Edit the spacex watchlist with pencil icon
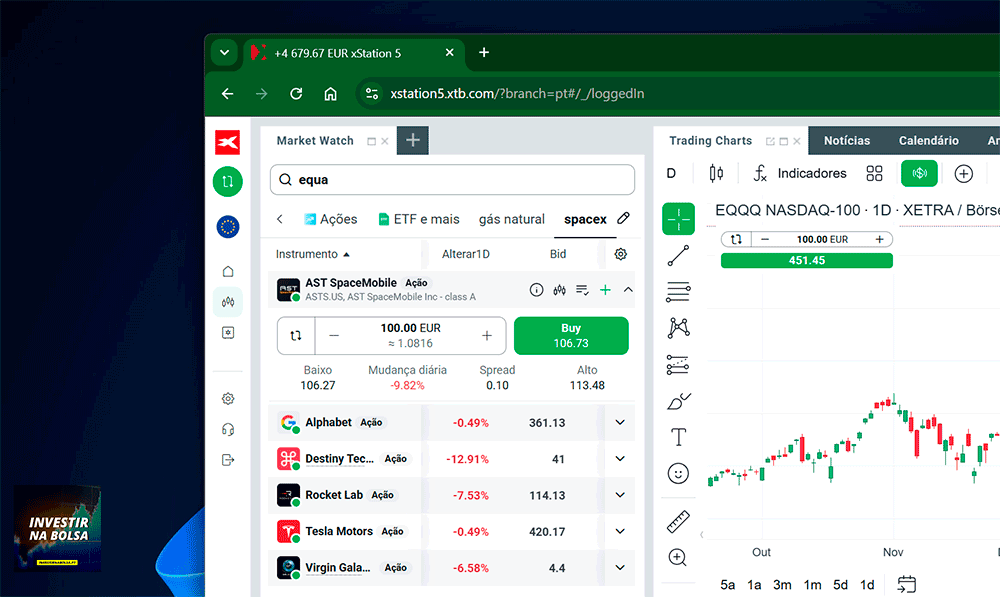The height and width of the screenshot is (597, 1000). click(623, 219)
